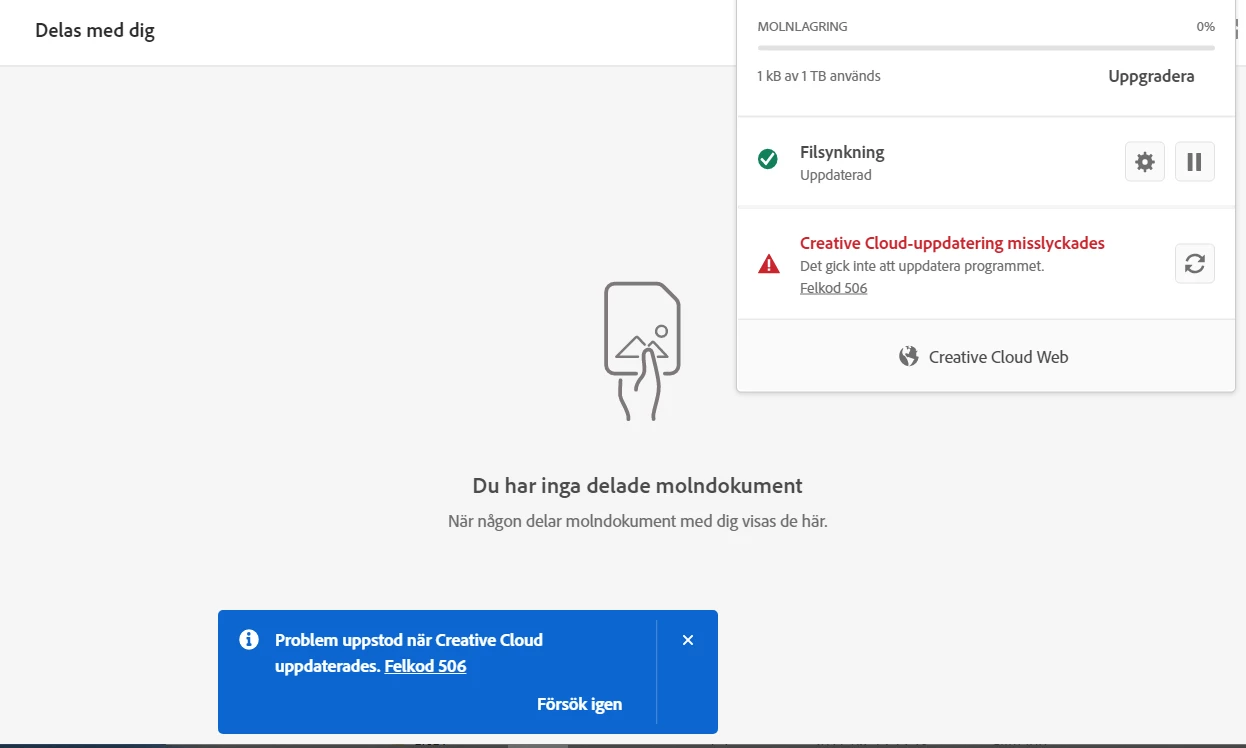Open Felkod 506 link in cloud panel
Screen dimensions: 1246x748
[833, 288]
